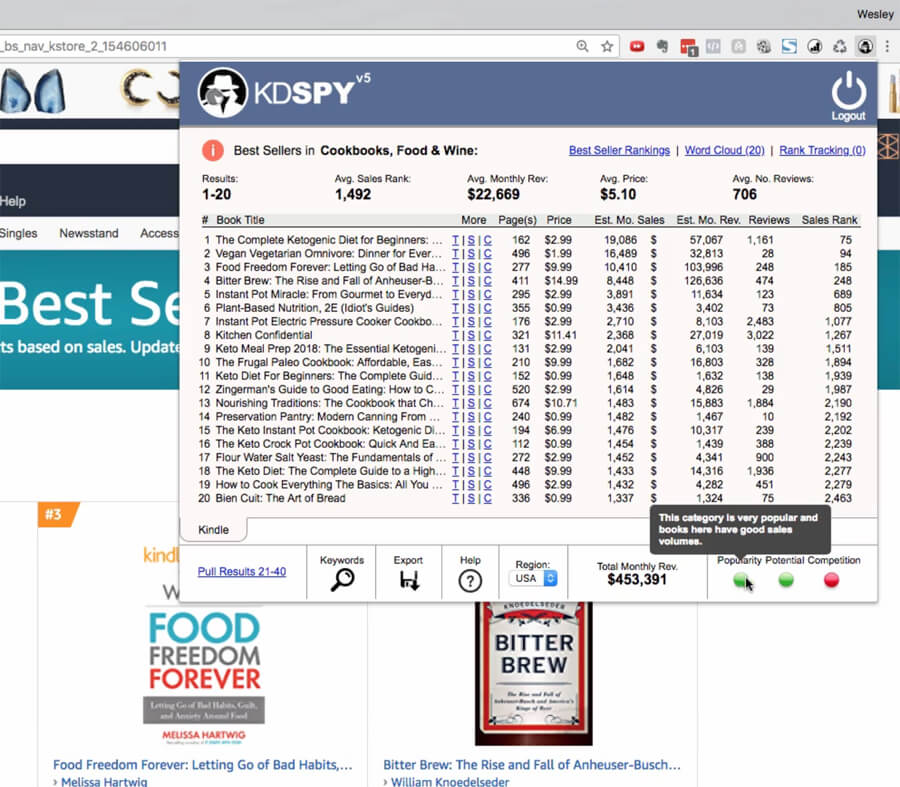Open Melissa Hartwig author link
Viewport: 900px width, 787px height.
pos(104,781)
